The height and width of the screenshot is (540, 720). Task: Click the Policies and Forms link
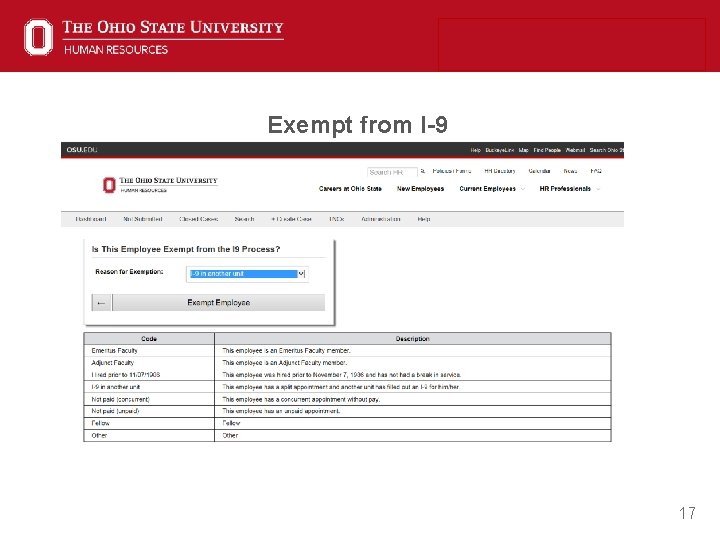(x=452, y=171)
